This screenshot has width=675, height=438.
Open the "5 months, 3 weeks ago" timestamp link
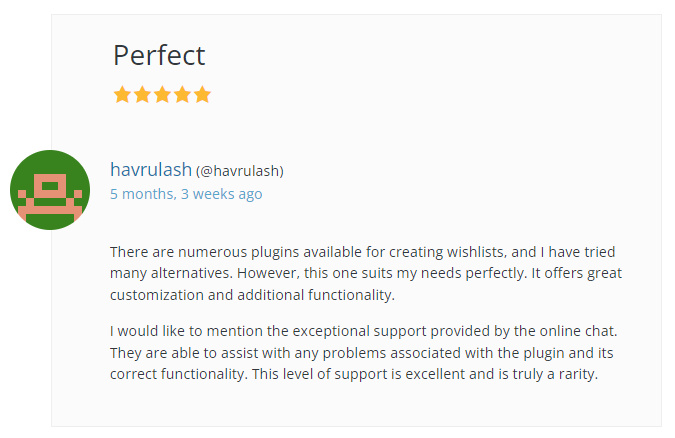point(186,194)
